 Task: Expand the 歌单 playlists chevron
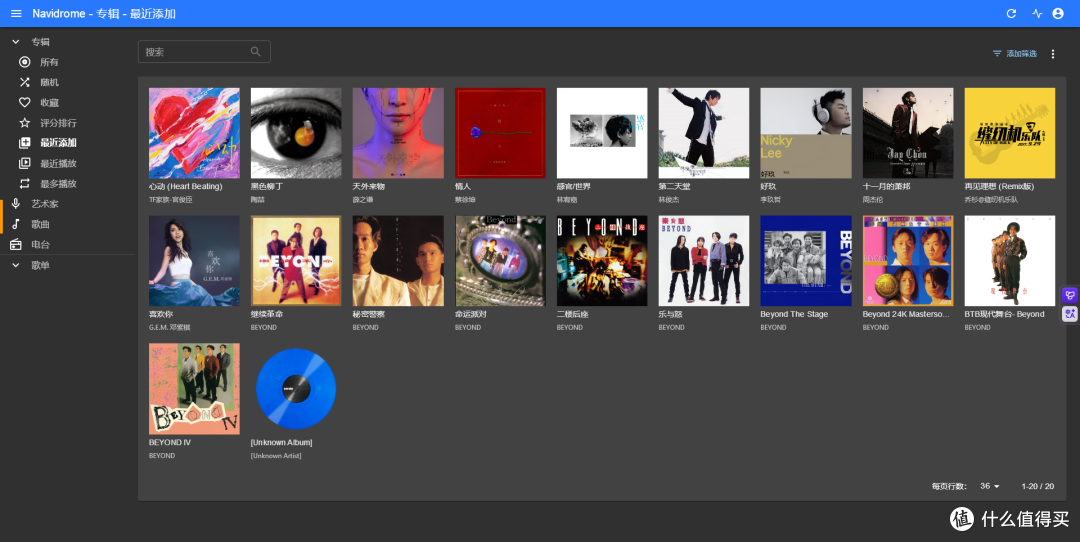16,265
